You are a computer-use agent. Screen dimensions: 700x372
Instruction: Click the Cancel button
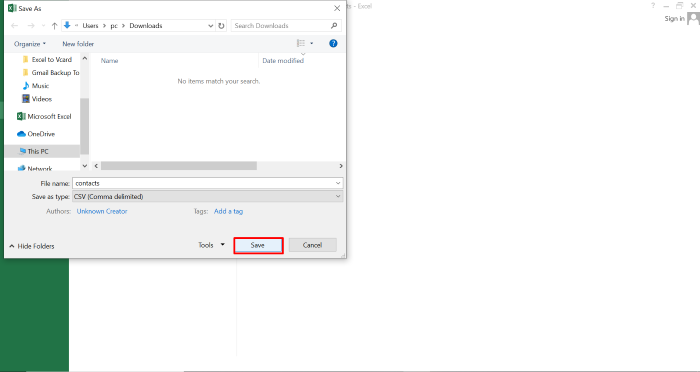point(312,245)
